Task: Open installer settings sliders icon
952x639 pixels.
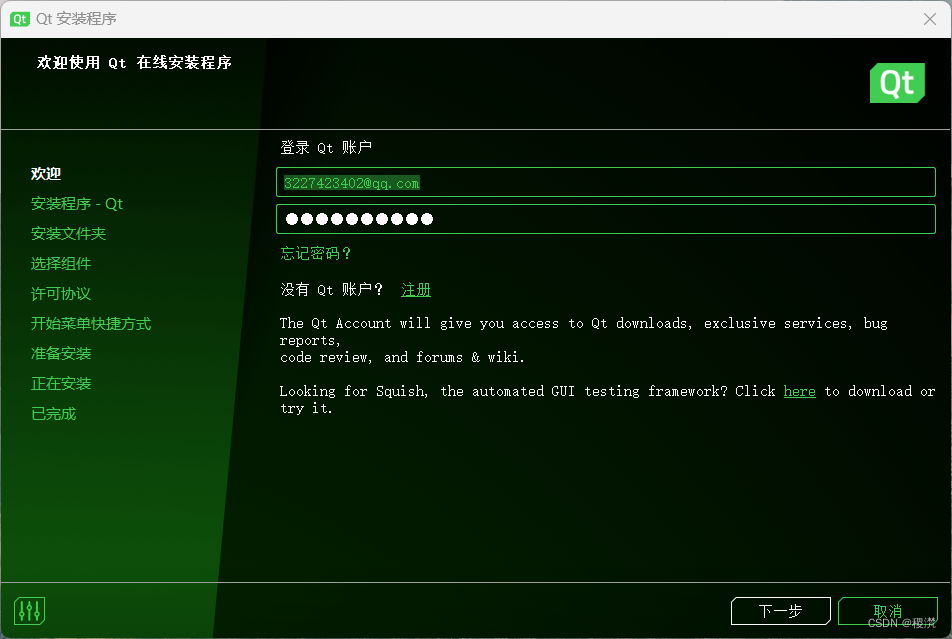Action: [x=29, y=610]
